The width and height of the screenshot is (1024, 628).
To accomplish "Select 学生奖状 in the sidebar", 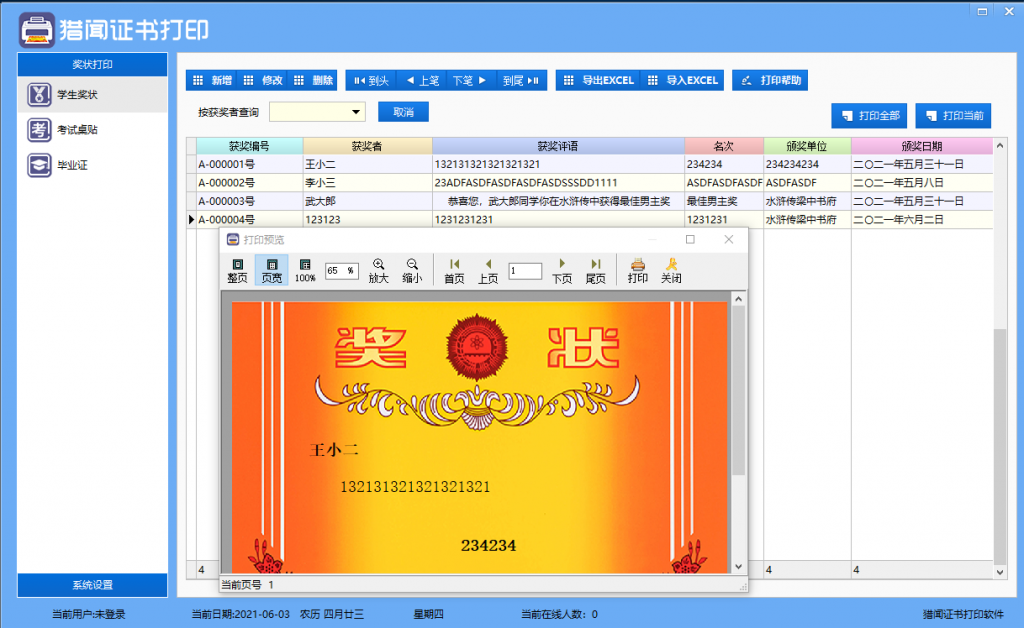I will coord(77,96).
